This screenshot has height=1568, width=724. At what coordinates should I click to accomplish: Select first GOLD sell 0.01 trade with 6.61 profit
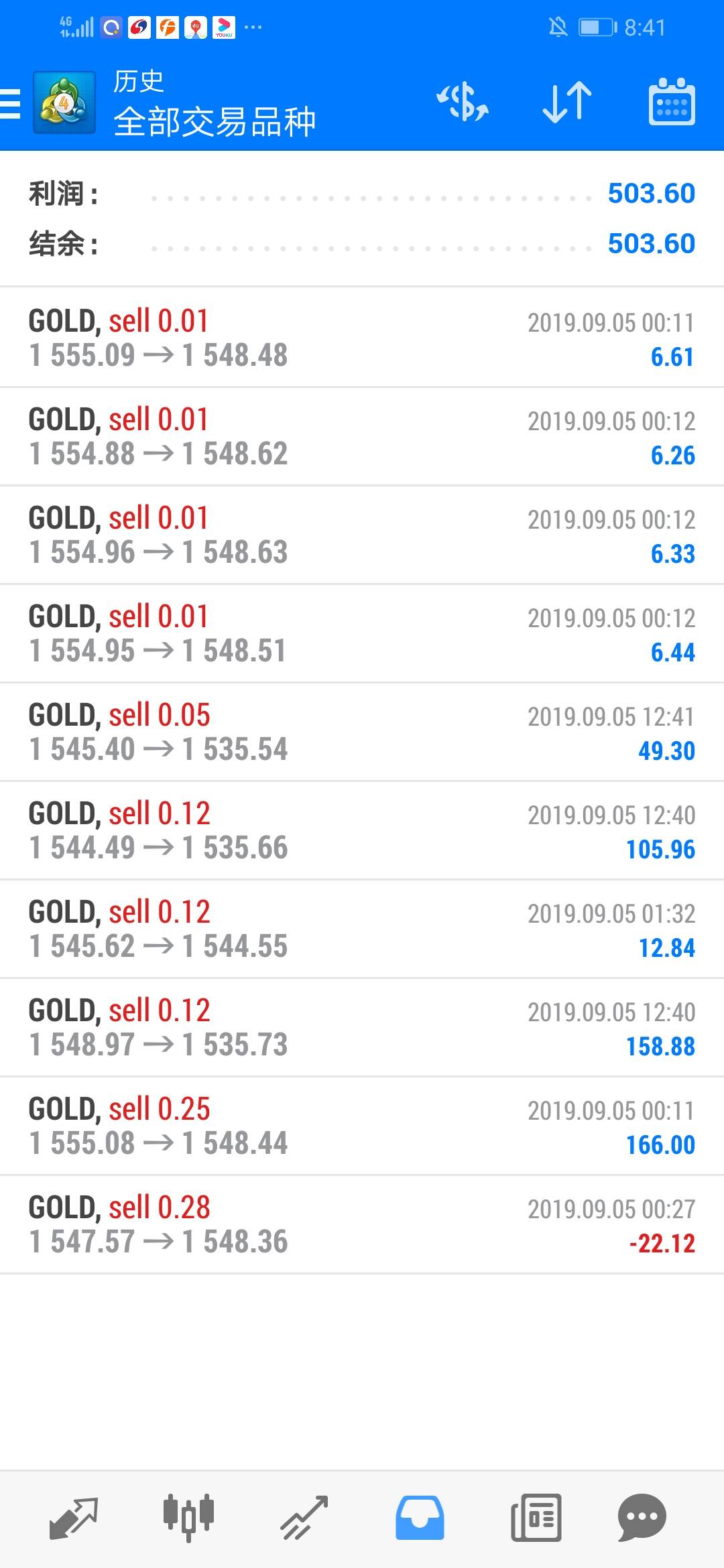(x=362, y=338)
